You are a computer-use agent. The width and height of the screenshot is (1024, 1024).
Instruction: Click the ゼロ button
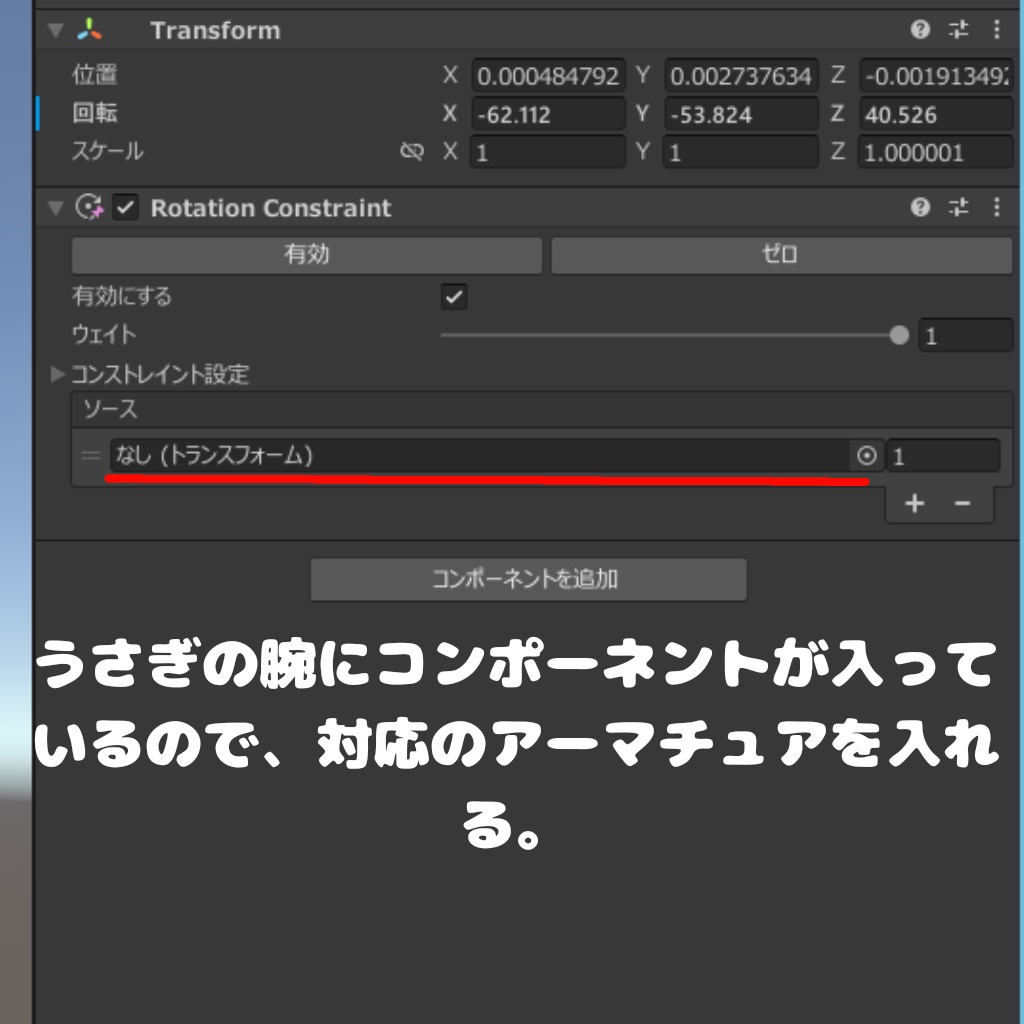pyautogui.click(x=782, y=255)
